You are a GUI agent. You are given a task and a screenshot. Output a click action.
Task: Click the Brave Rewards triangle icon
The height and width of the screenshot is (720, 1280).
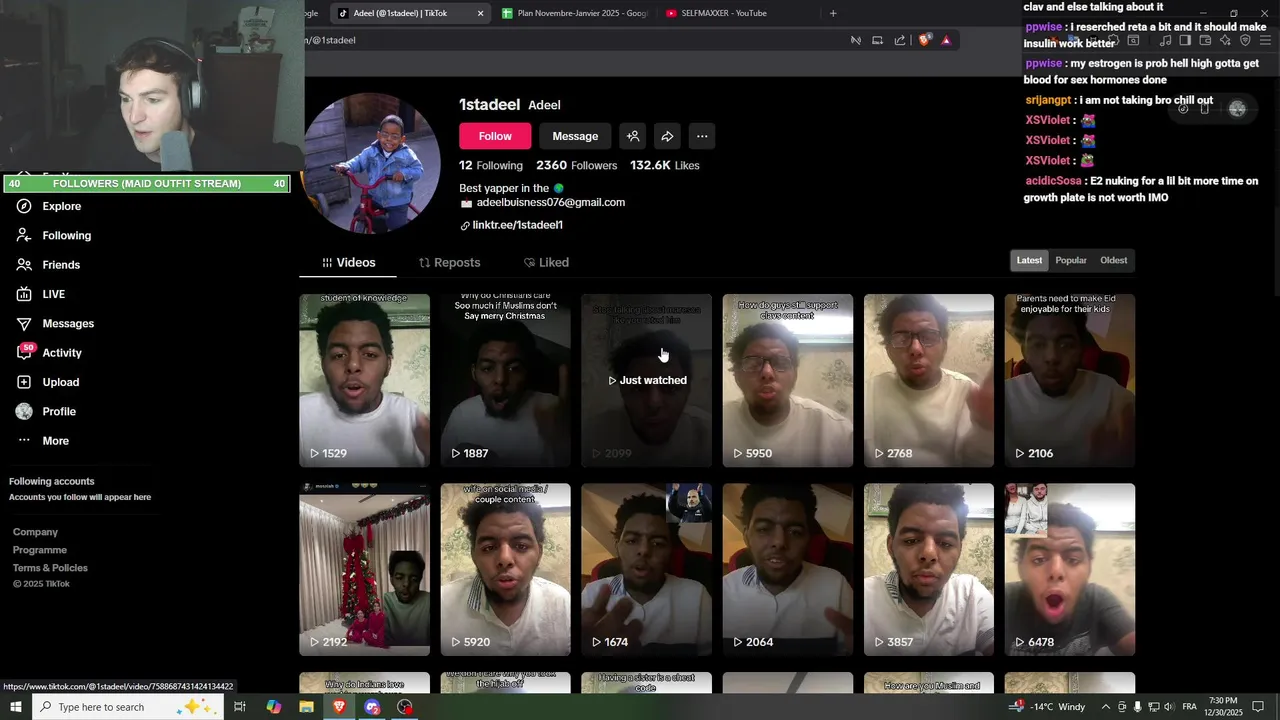[x=946, y=40]
